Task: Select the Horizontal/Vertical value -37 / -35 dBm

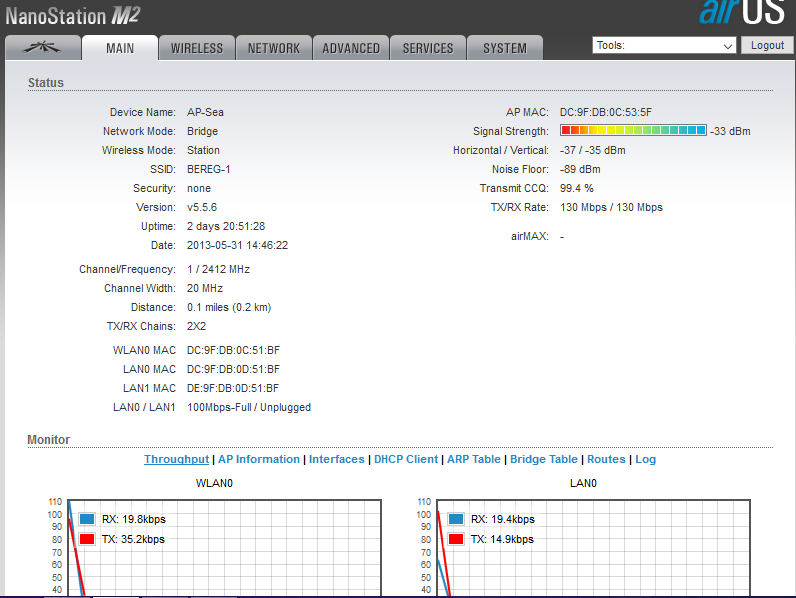Action: pos(592,150)
